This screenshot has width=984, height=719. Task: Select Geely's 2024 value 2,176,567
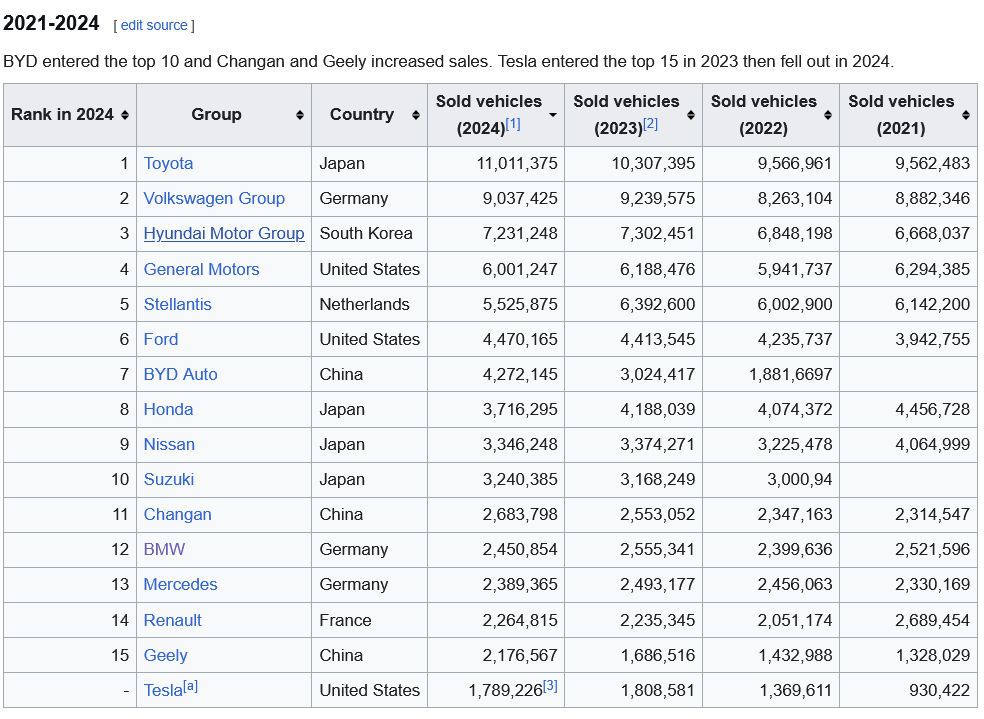tap(520, 656)
